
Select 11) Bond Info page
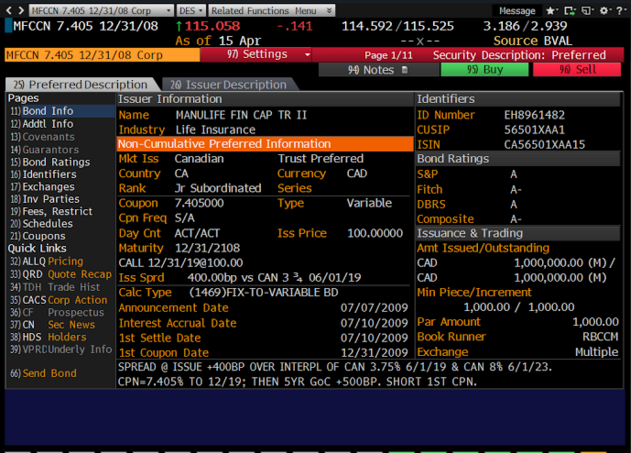point(61,111)
